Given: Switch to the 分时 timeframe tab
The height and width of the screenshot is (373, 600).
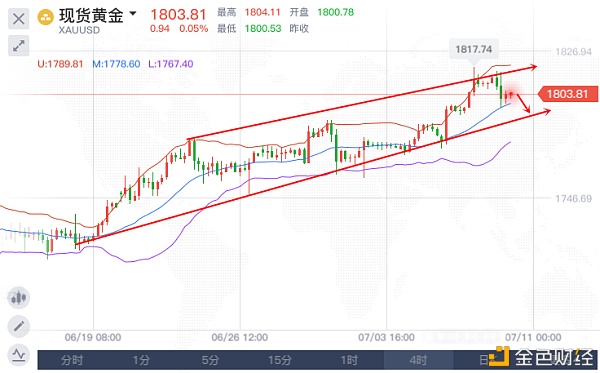Looking at the screenshot, I should [72, 360].
